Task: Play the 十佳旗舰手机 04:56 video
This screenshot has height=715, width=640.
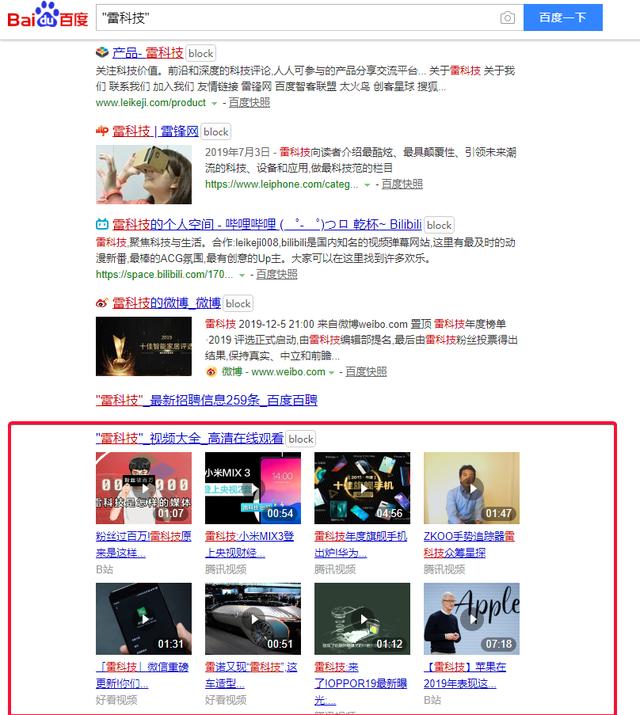Action: click(362, 488)
